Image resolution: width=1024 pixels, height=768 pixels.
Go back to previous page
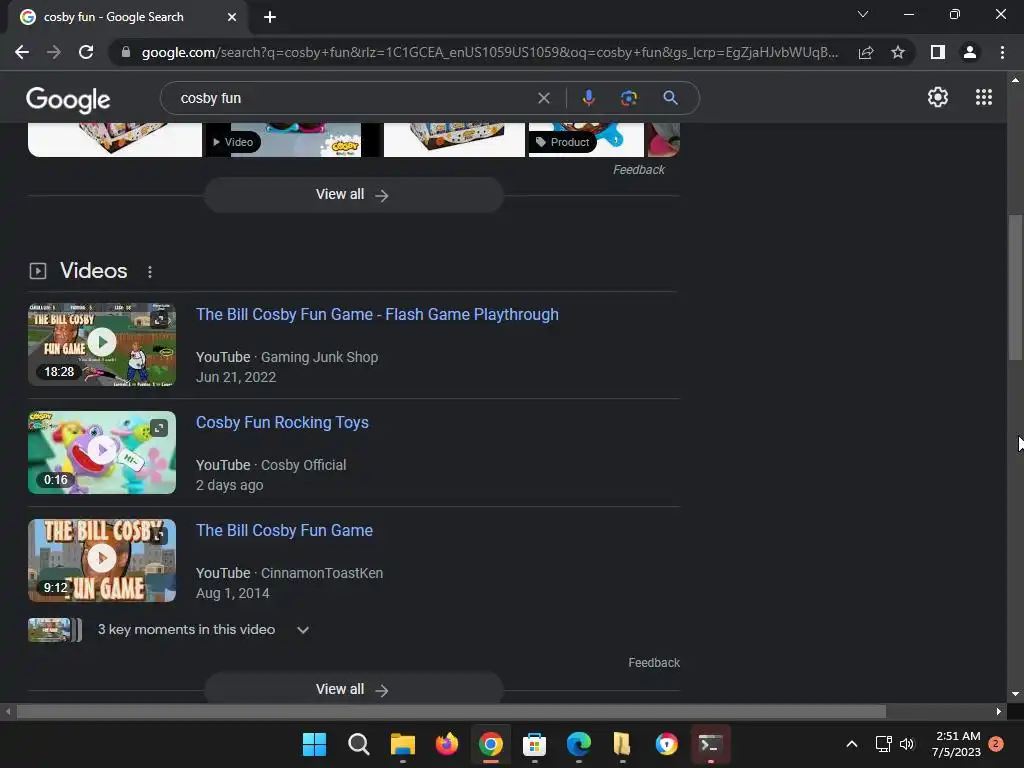(x=22, y=52)
